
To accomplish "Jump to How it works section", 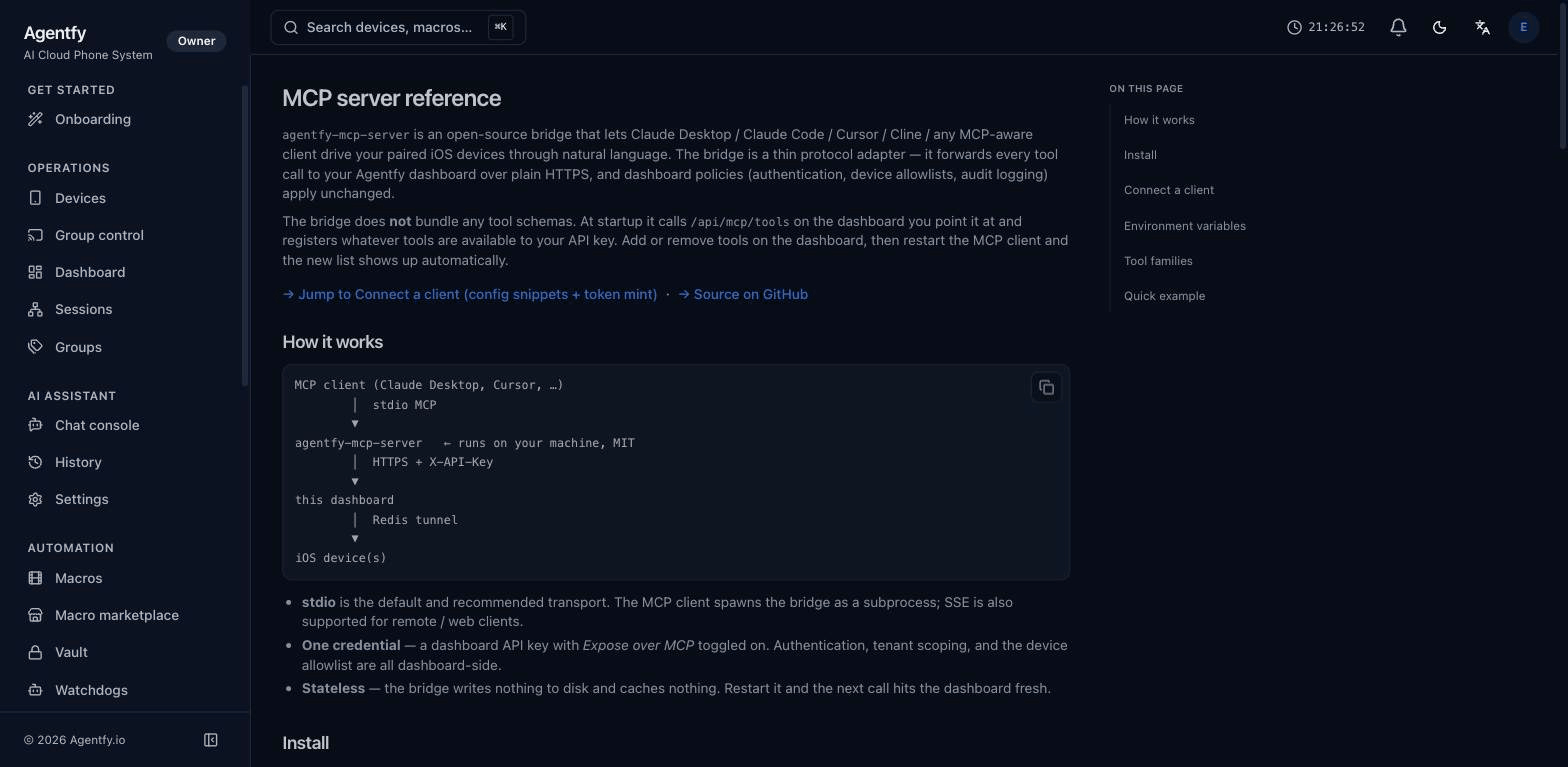I will pyautogui.click(x=1159, y=120).
